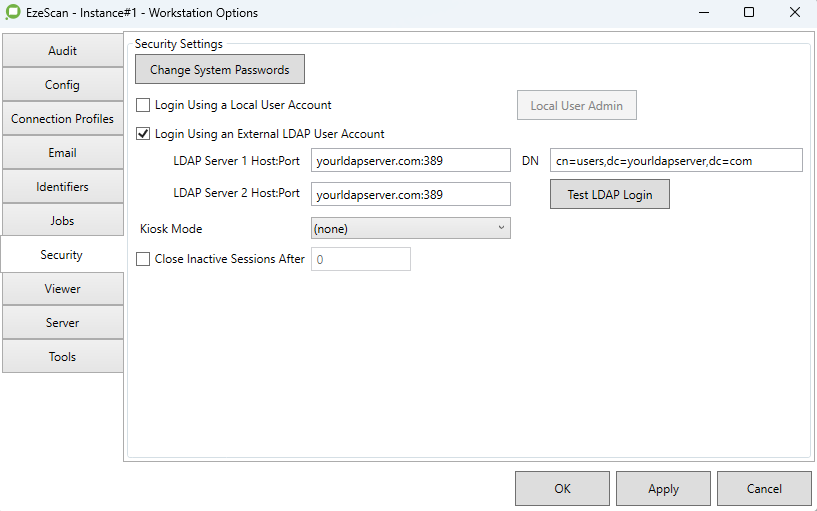Expand the Kiosk Mode dropdown
This screenshot has width=817, height=511.
410,229
